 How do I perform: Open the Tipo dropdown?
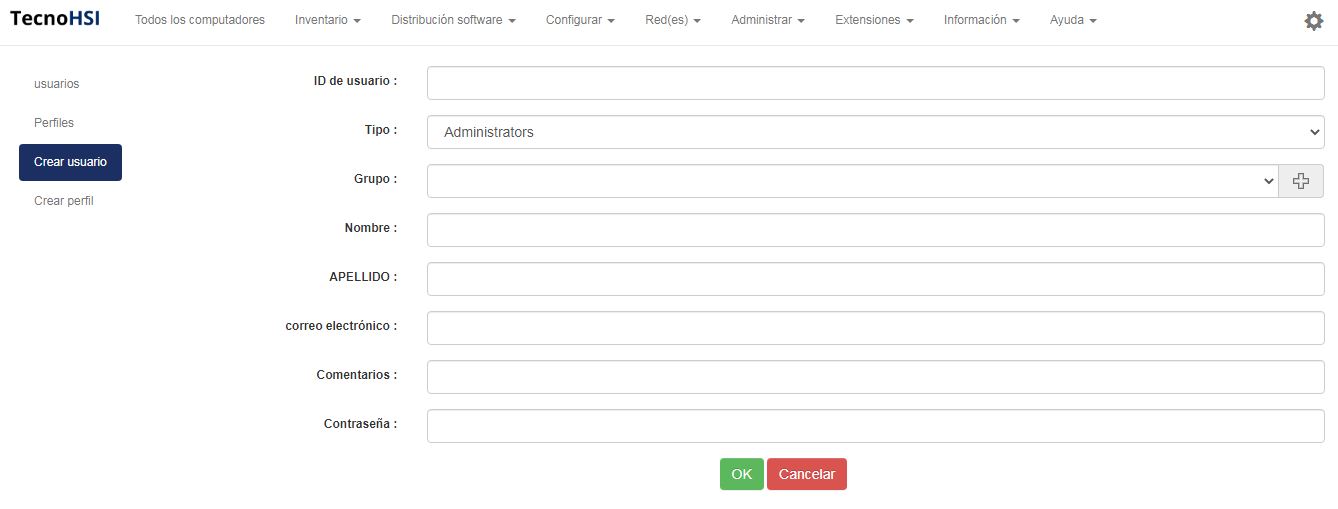click(x=875, y=132)
